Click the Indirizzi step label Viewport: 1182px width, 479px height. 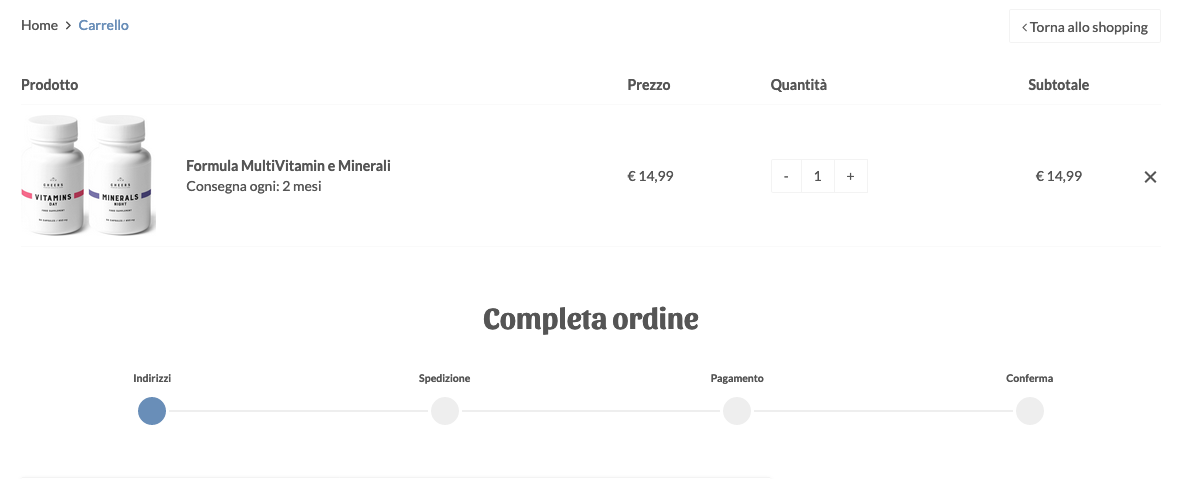point(152,378)
